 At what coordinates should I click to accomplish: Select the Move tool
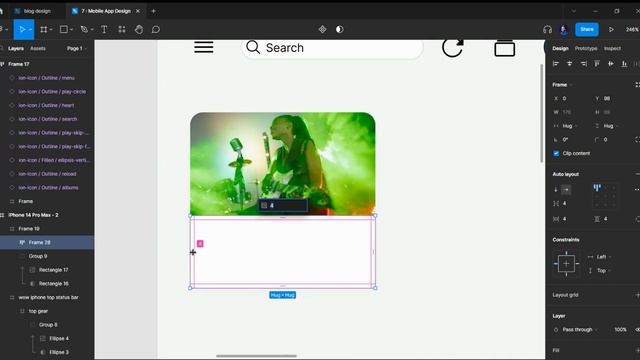click(22, 29)
